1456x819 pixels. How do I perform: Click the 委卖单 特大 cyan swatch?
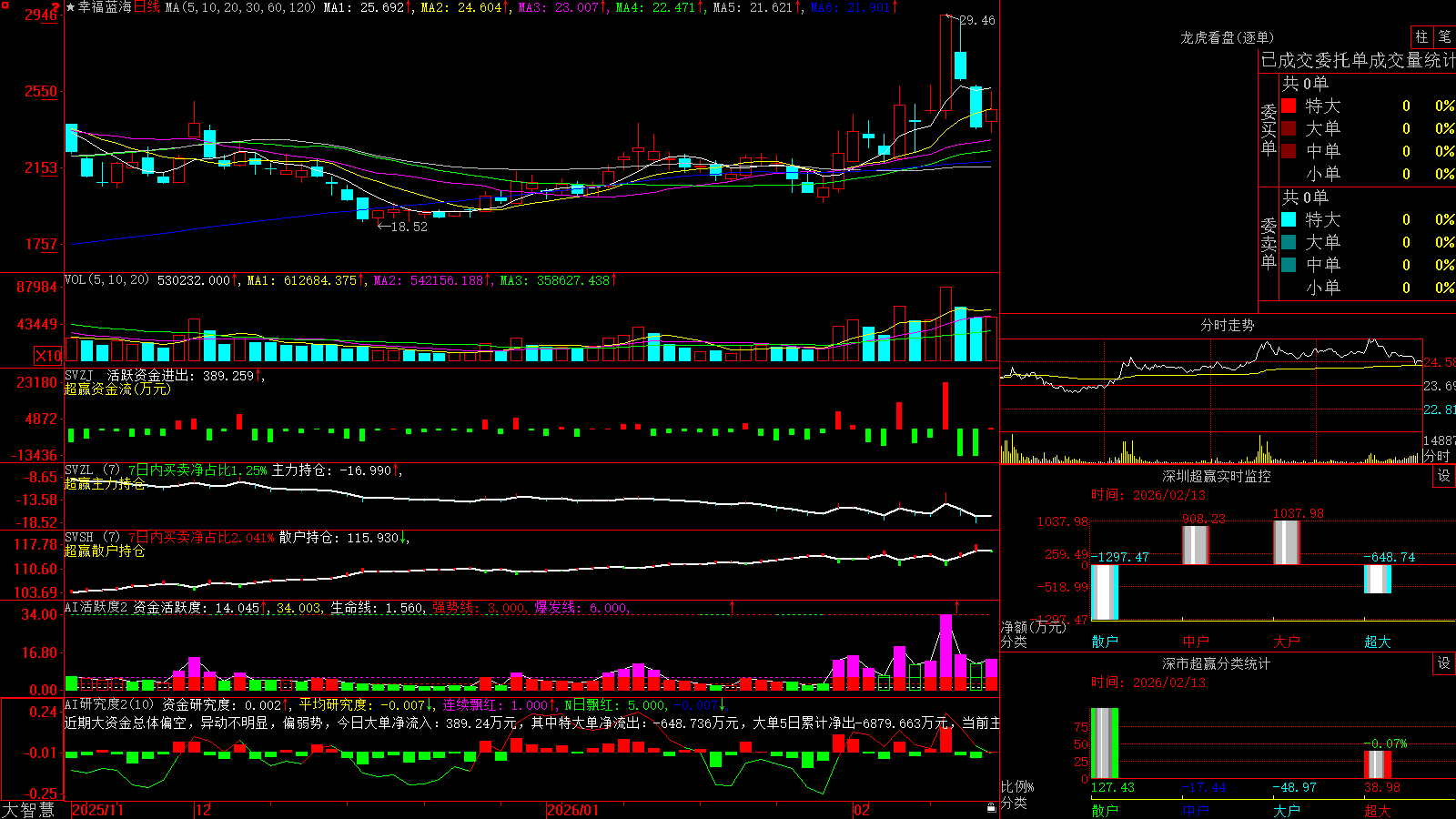click(1289, 219)
